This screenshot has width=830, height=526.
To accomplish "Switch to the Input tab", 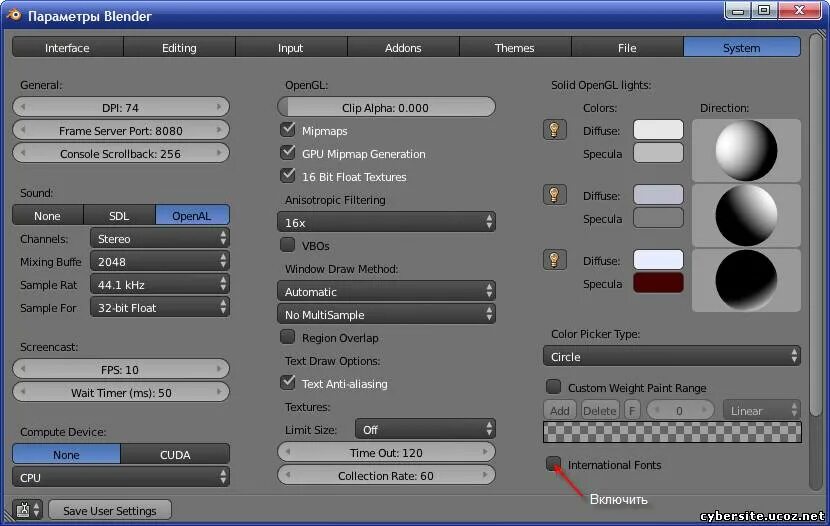I will (291, 47).
